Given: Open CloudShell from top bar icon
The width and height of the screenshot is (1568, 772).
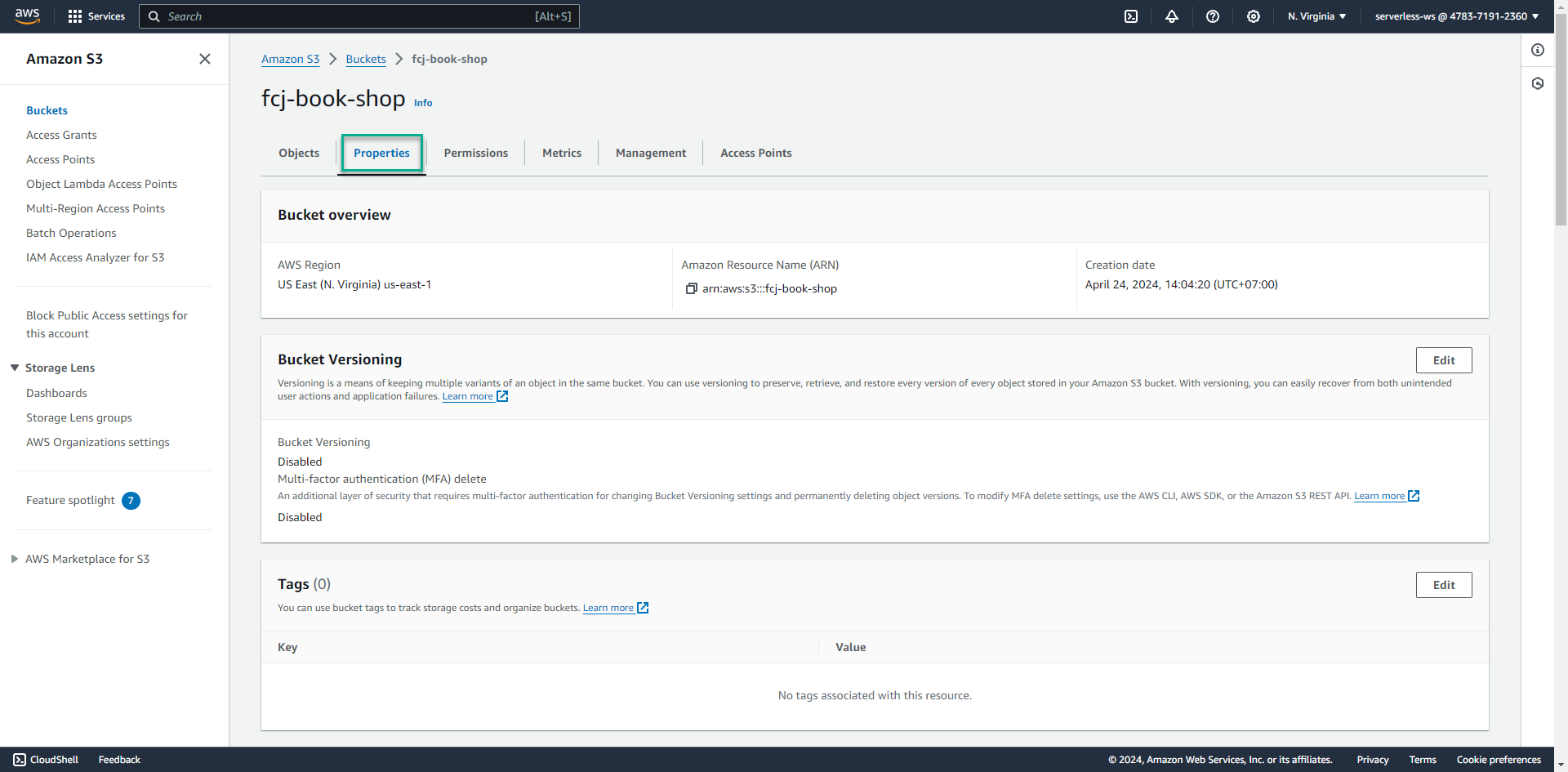Looking at the screenshot, I should click(1131, 16).
